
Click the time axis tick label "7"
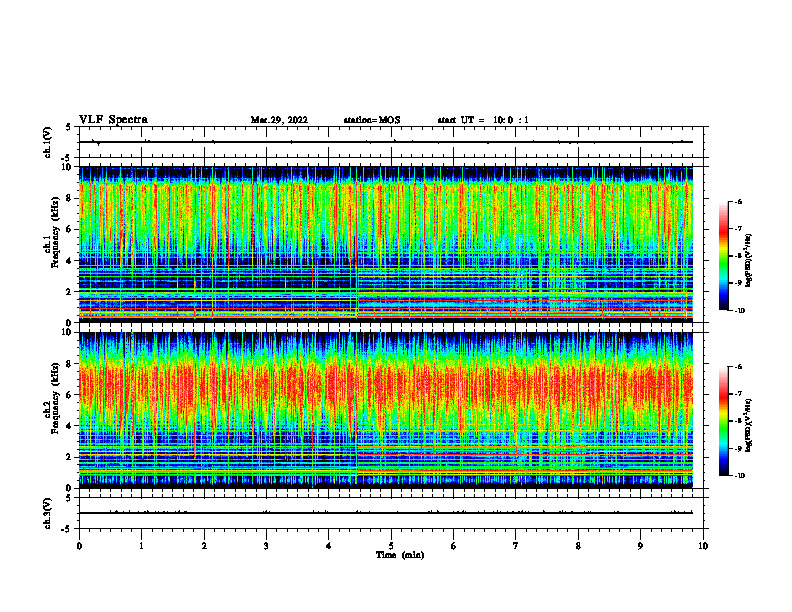[516, 546]
